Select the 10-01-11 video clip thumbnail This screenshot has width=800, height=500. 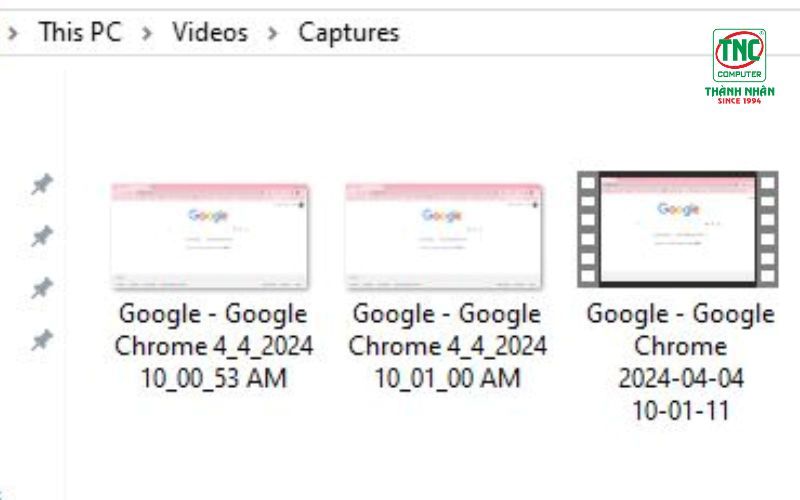pos(678,229)
